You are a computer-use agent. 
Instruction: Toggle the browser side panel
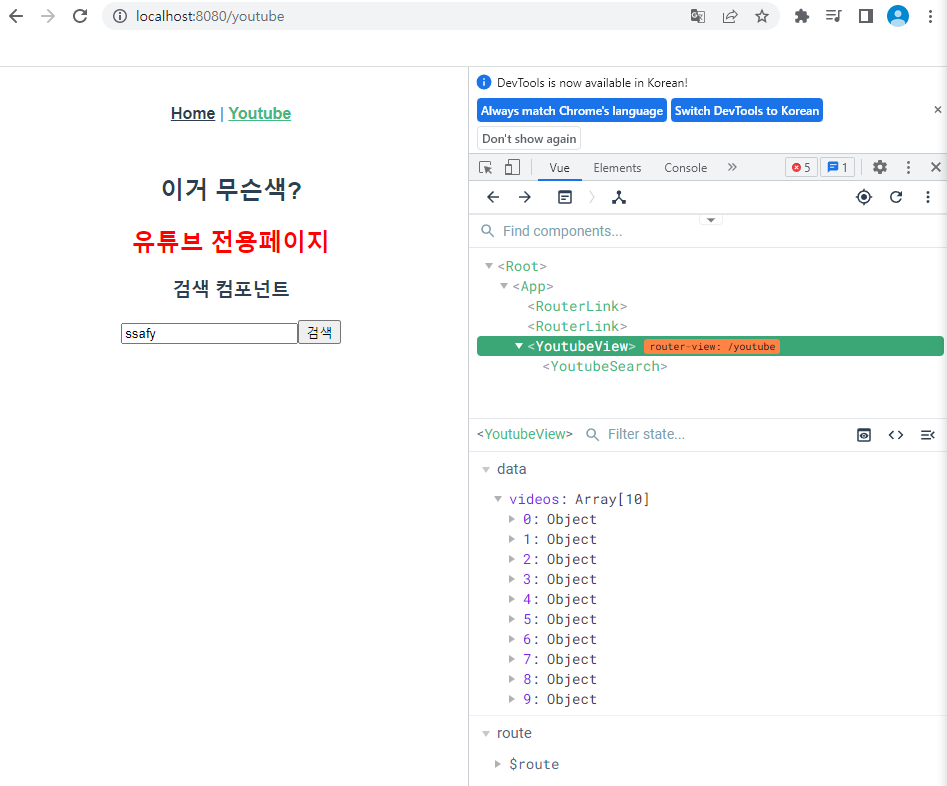coord(865,16)
